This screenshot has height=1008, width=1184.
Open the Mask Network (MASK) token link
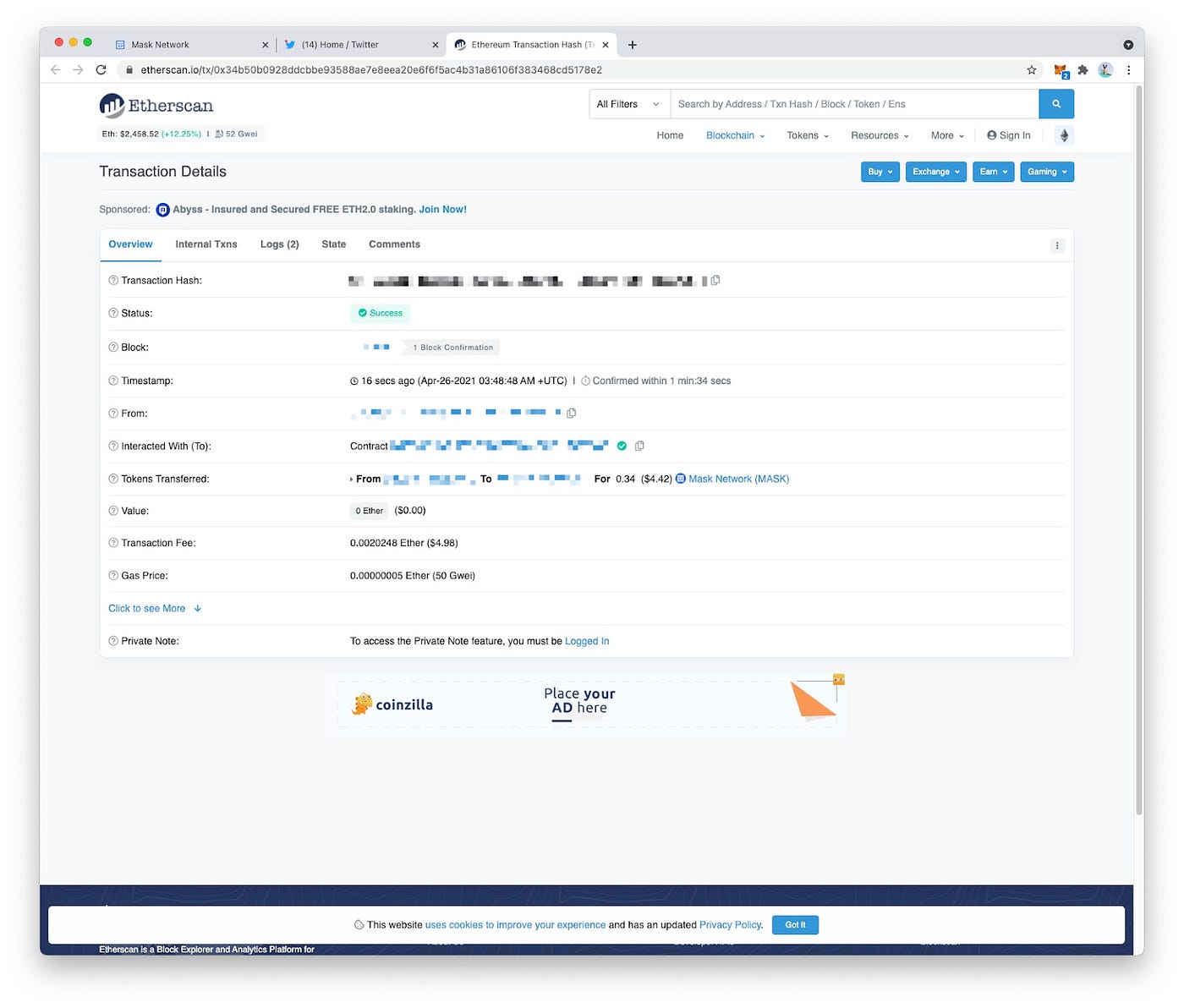pos(738,479)
